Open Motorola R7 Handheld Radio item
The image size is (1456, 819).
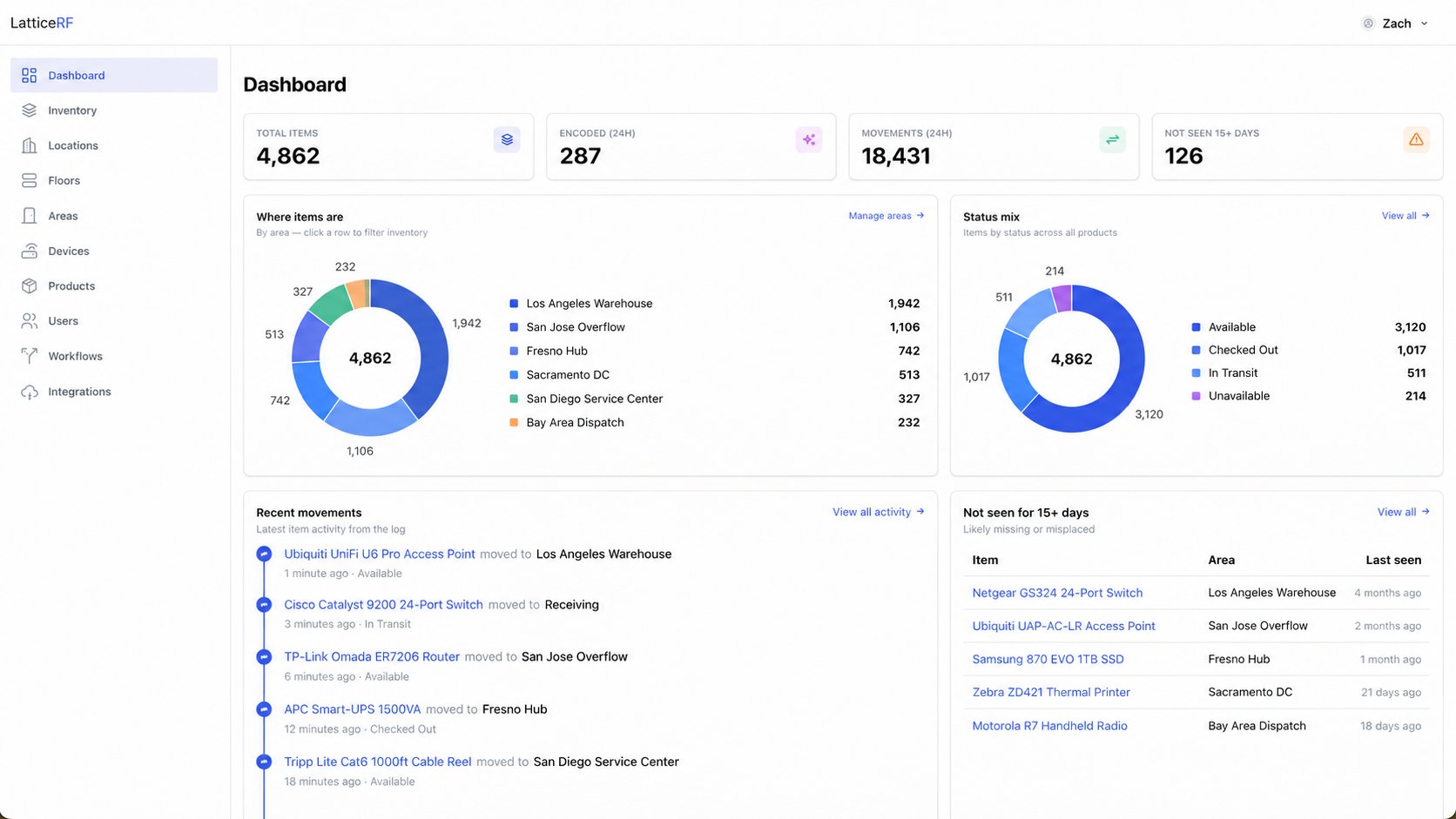(x=1049, y=726)
